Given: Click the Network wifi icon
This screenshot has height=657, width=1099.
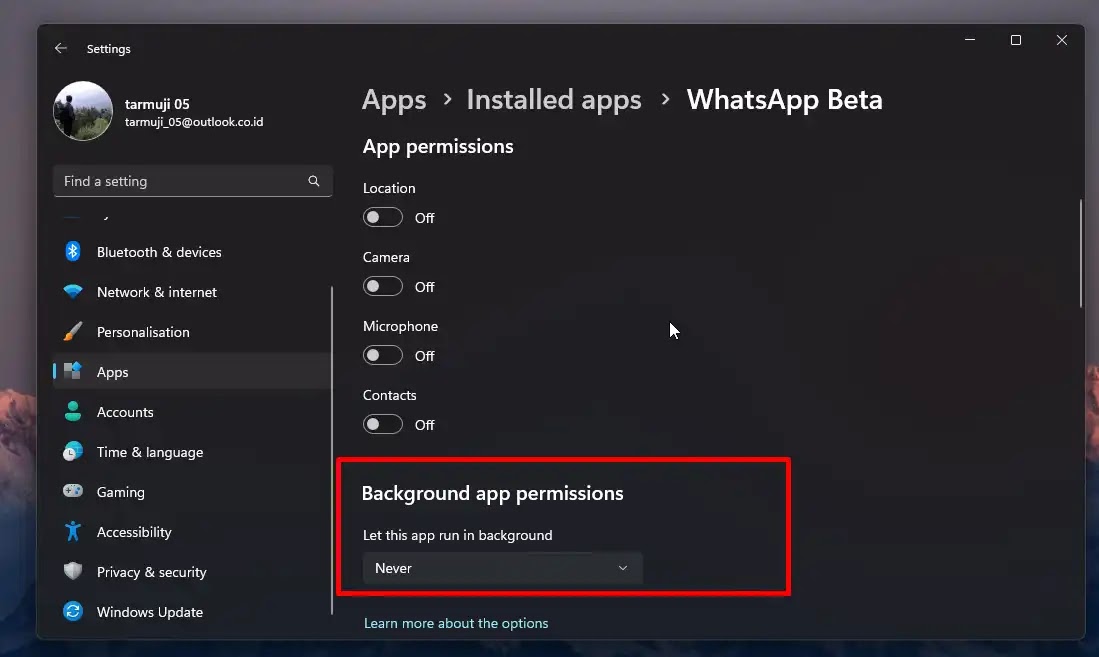Looking at the screenshot, I should tap(73, 291).
